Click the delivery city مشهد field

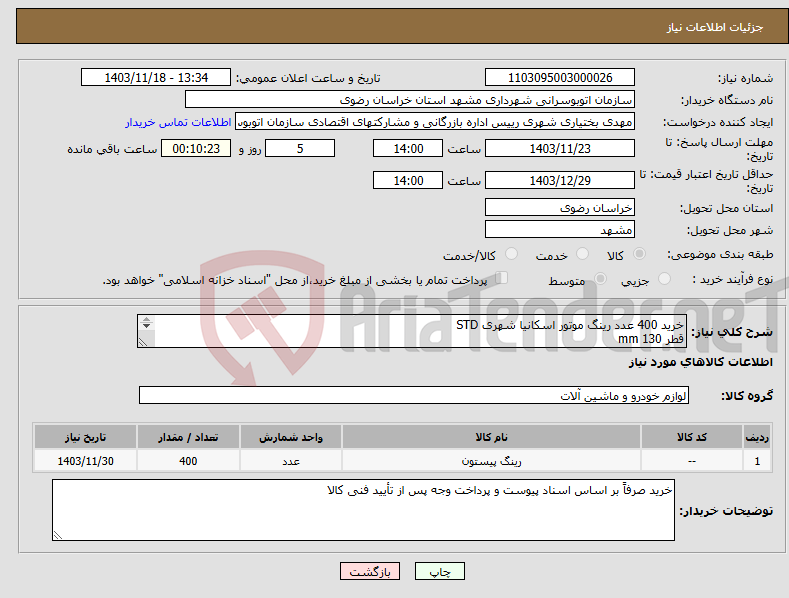tap(560, 230)
